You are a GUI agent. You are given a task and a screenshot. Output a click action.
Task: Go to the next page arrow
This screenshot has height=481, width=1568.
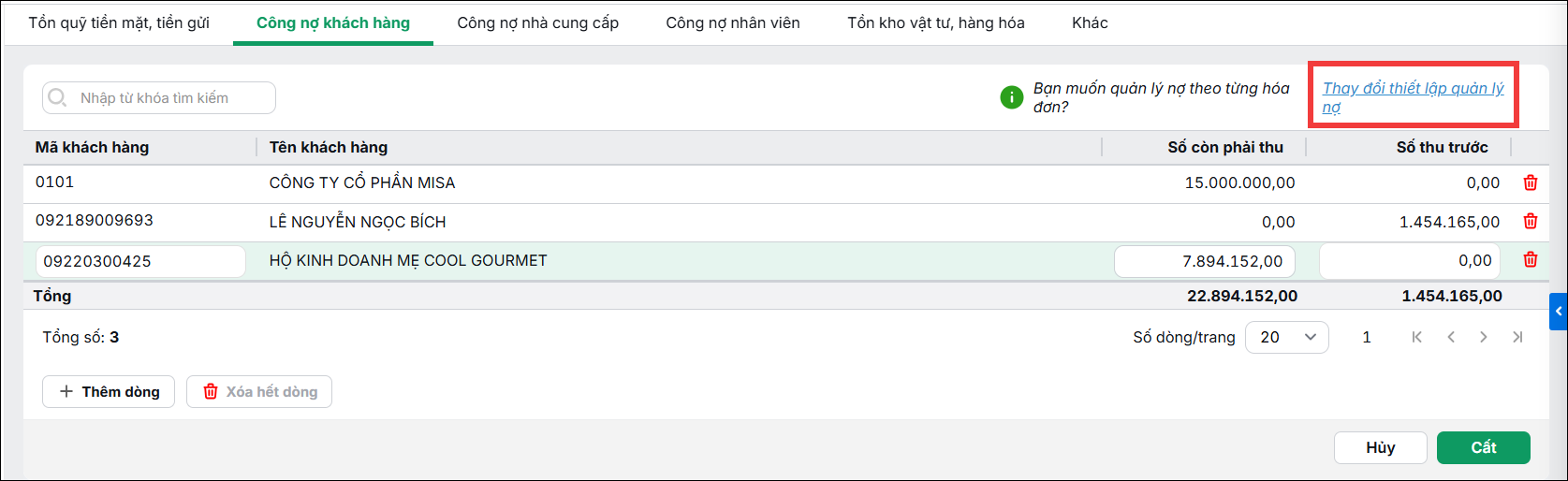coord(1484,337)
